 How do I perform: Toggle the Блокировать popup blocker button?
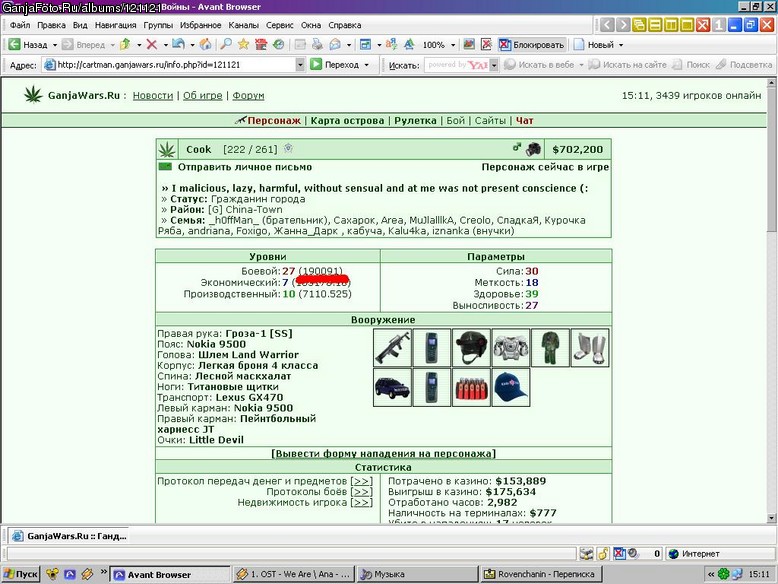[531, 45]
